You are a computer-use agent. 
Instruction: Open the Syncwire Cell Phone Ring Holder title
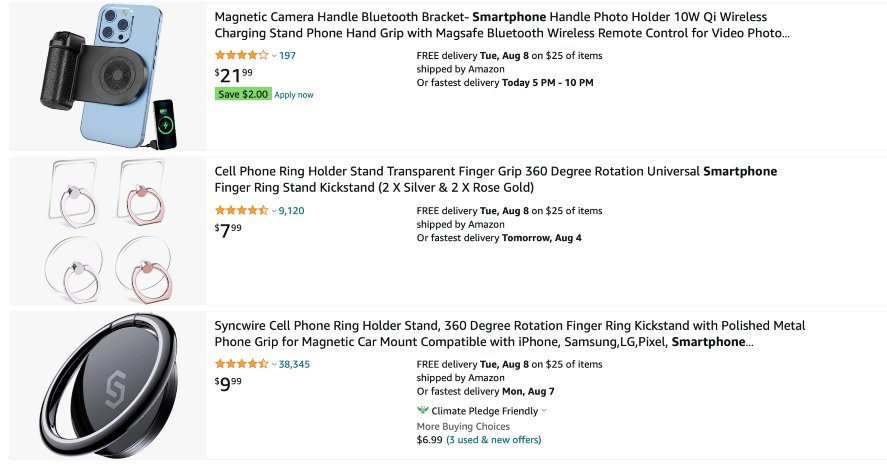[x=510, y=334]
